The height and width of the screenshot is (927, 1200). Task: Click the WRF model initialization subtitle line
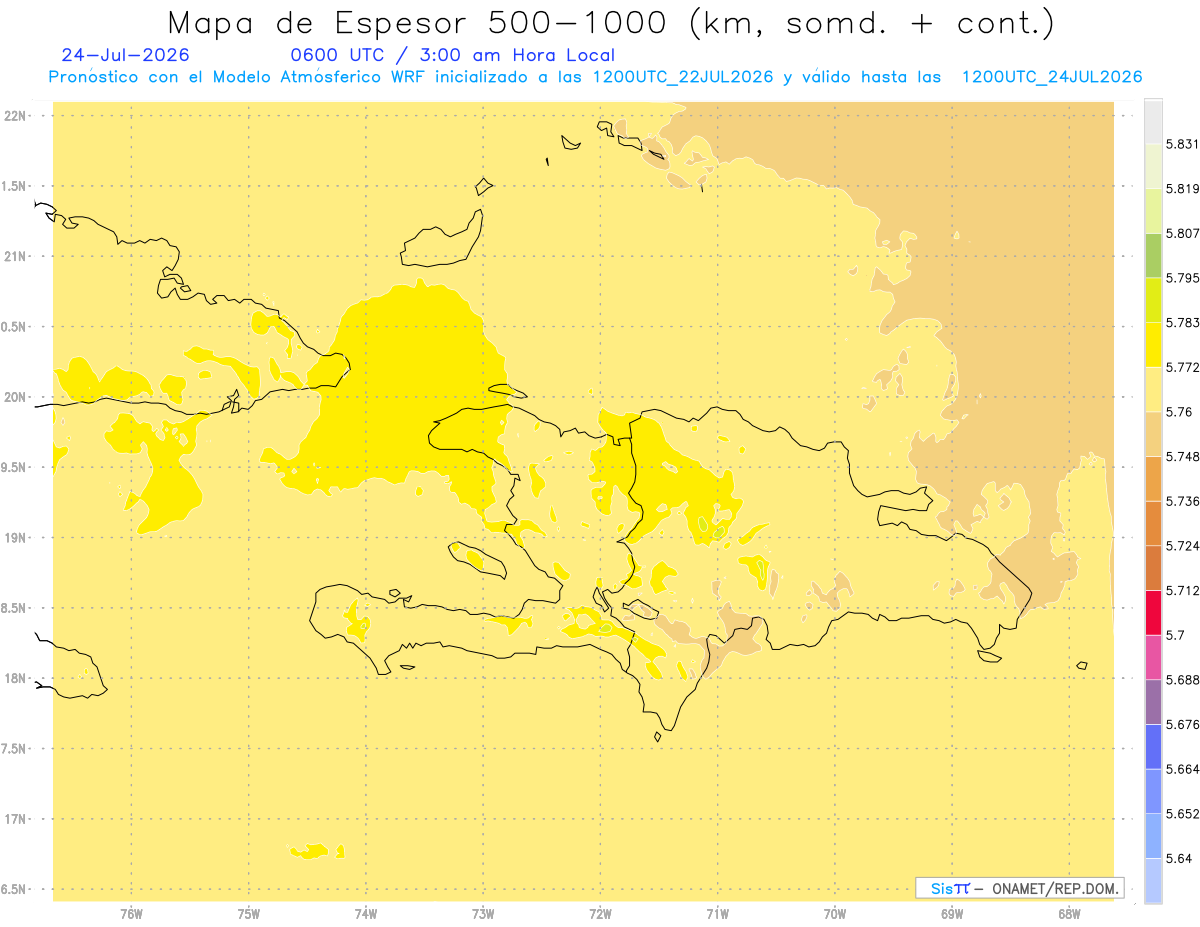pyautogui.click(x=595, y=77)
